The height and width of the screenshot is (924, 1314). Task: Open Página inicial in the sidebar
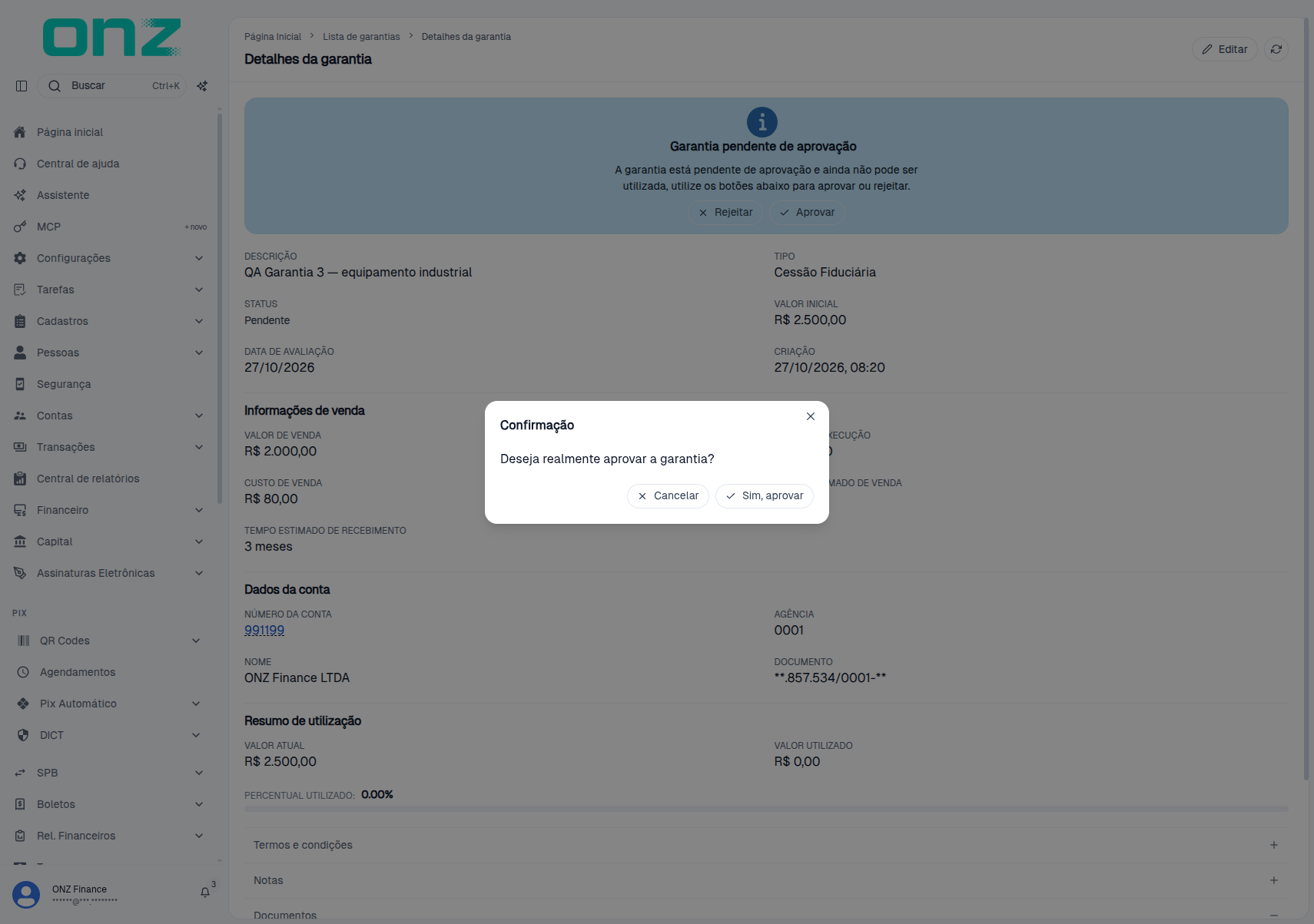110,132
